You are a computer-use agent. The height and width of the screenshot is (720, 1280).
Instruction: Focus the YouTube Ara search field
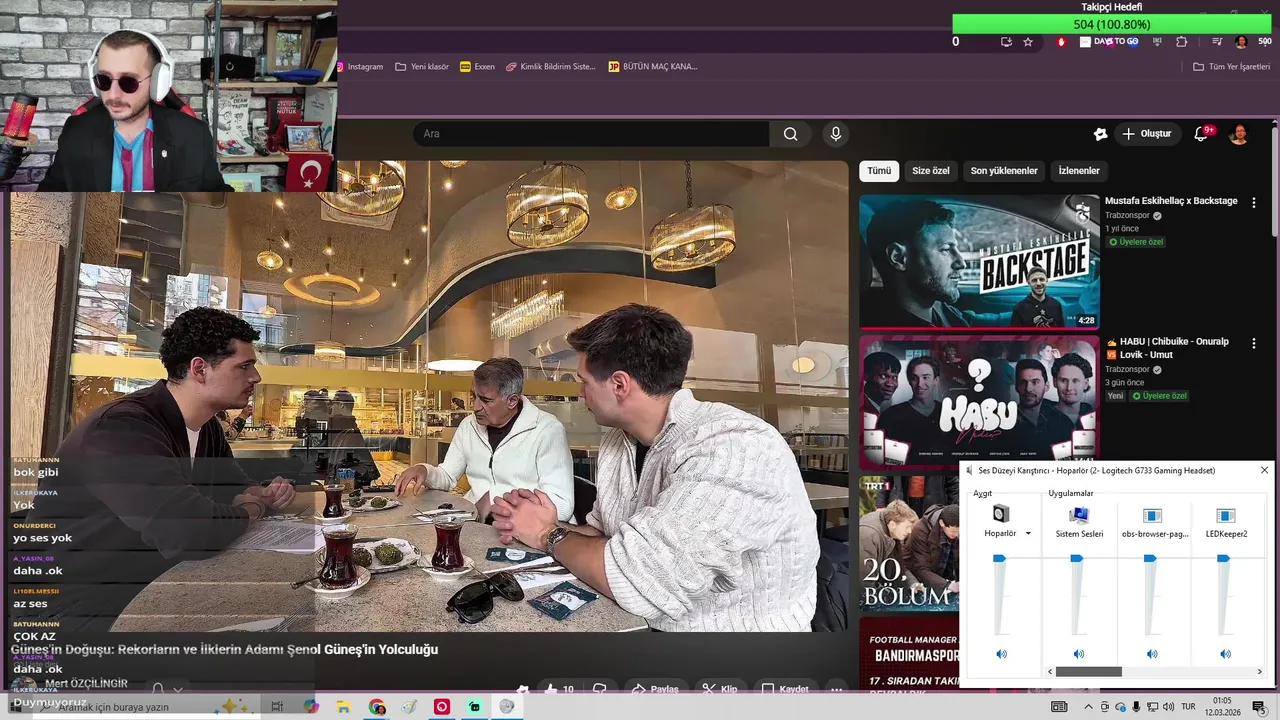[x=590, y=134]
